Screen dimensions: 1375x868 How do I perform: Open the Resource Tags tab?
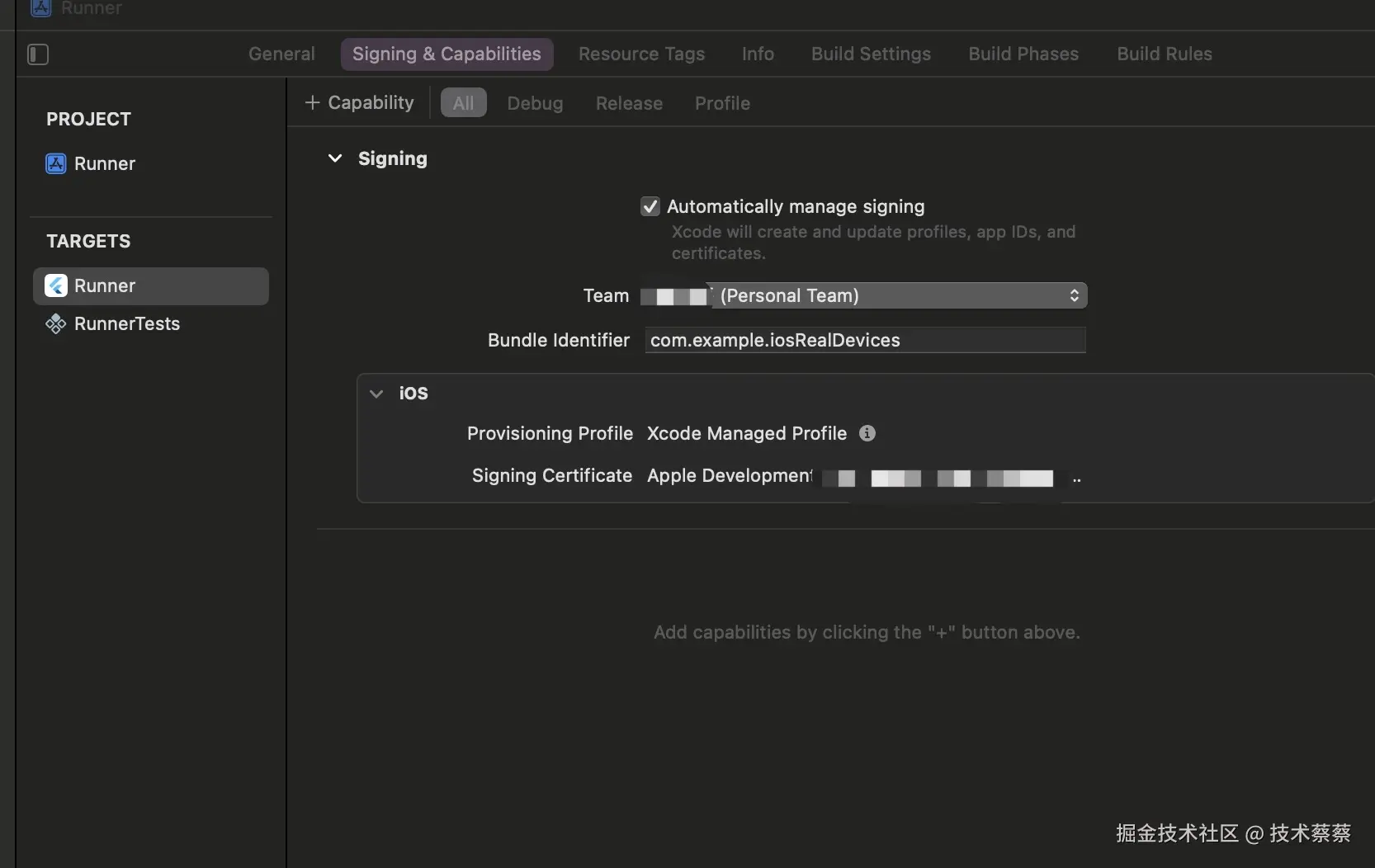tap(641, 54)
